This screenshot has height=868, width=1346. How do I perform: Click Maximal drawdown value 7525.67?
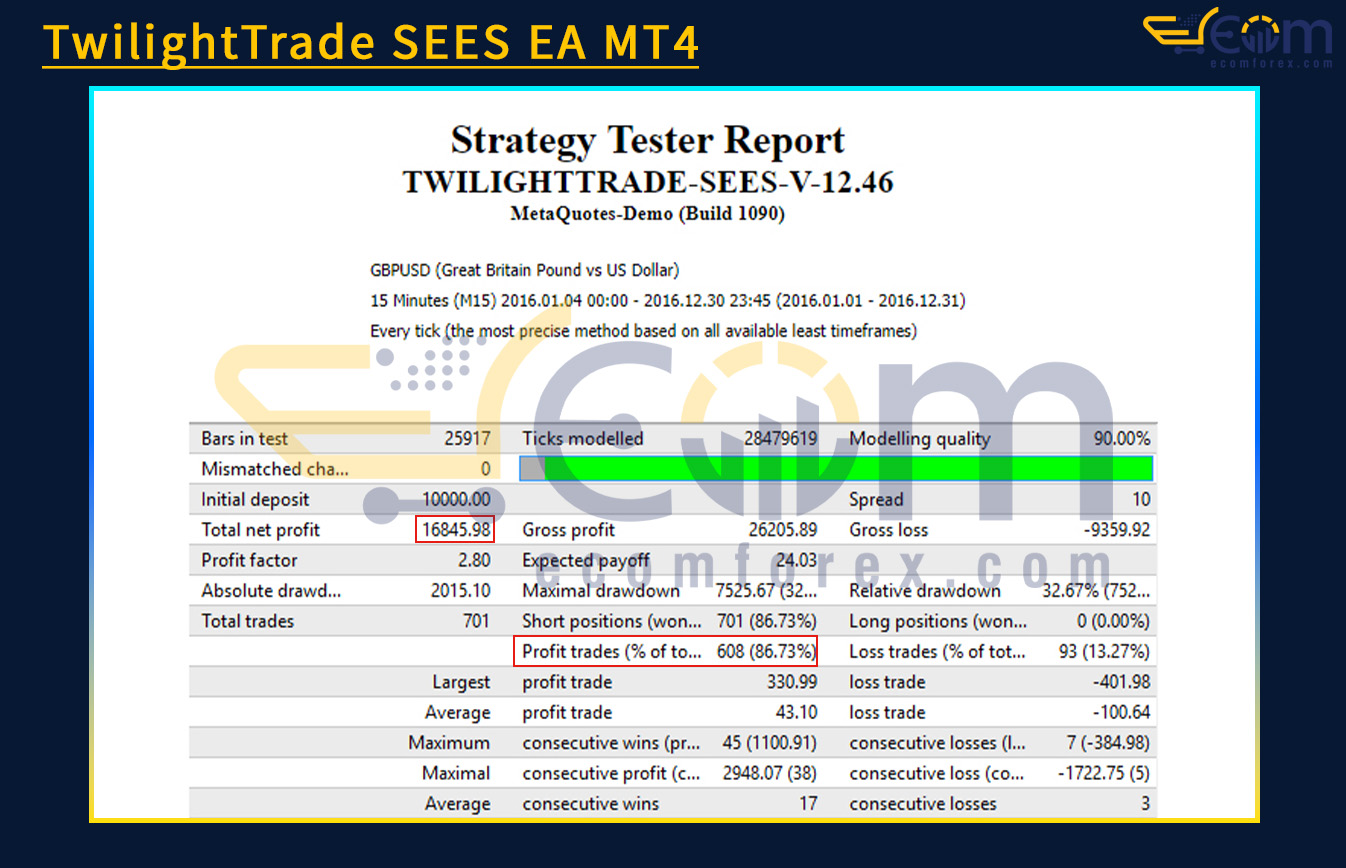767,591
